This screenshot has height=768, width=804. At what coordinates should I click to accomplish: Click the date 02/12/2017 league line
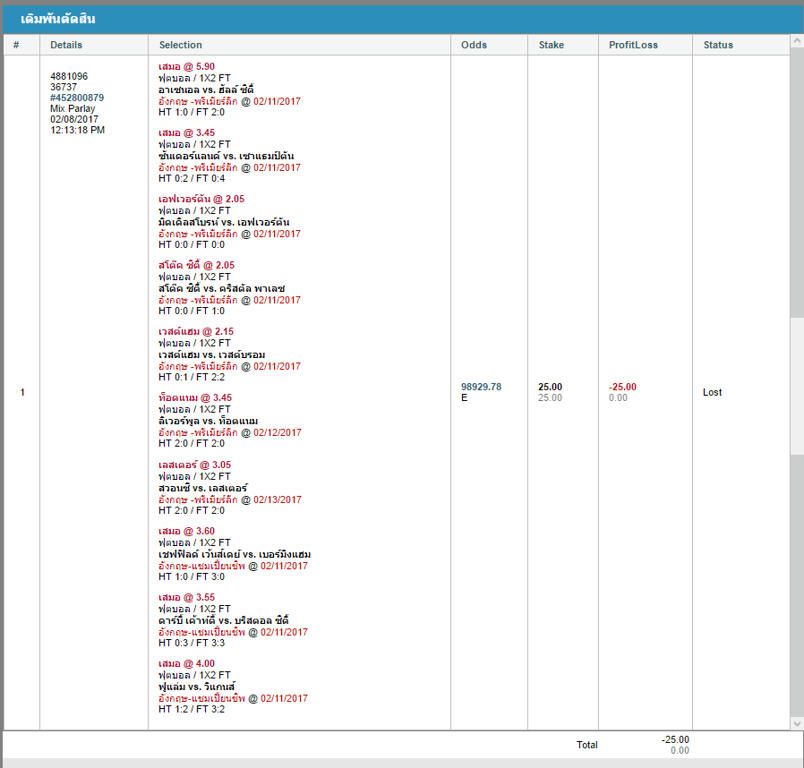point(230,432)
